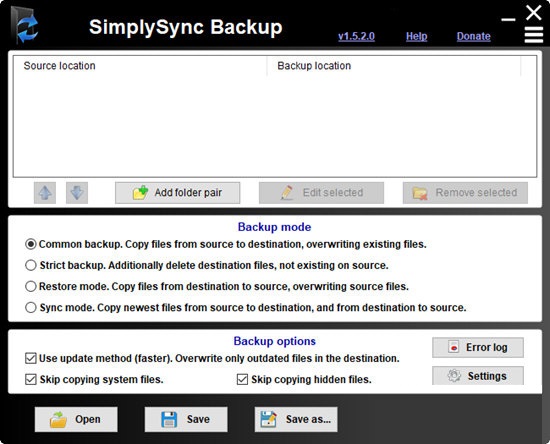Viewport: 550px width, 444px height.
Task: Open the Donate link
Action: (474, 36)
